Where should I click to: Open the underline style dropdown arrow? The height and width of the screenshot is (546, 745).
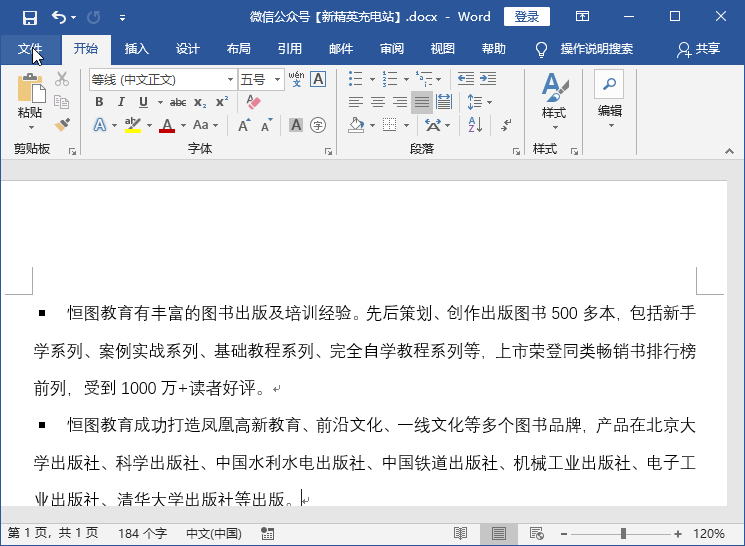point(160,102)
